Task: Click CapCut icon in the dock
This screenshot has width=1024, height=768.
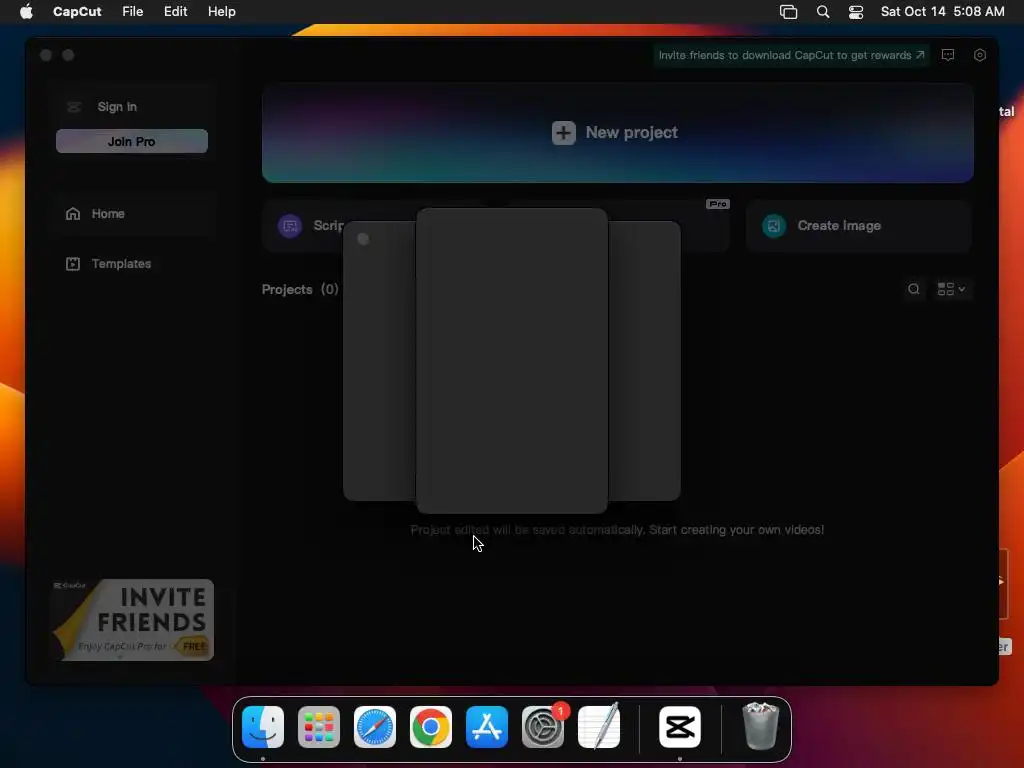Action: coord(680,727)
